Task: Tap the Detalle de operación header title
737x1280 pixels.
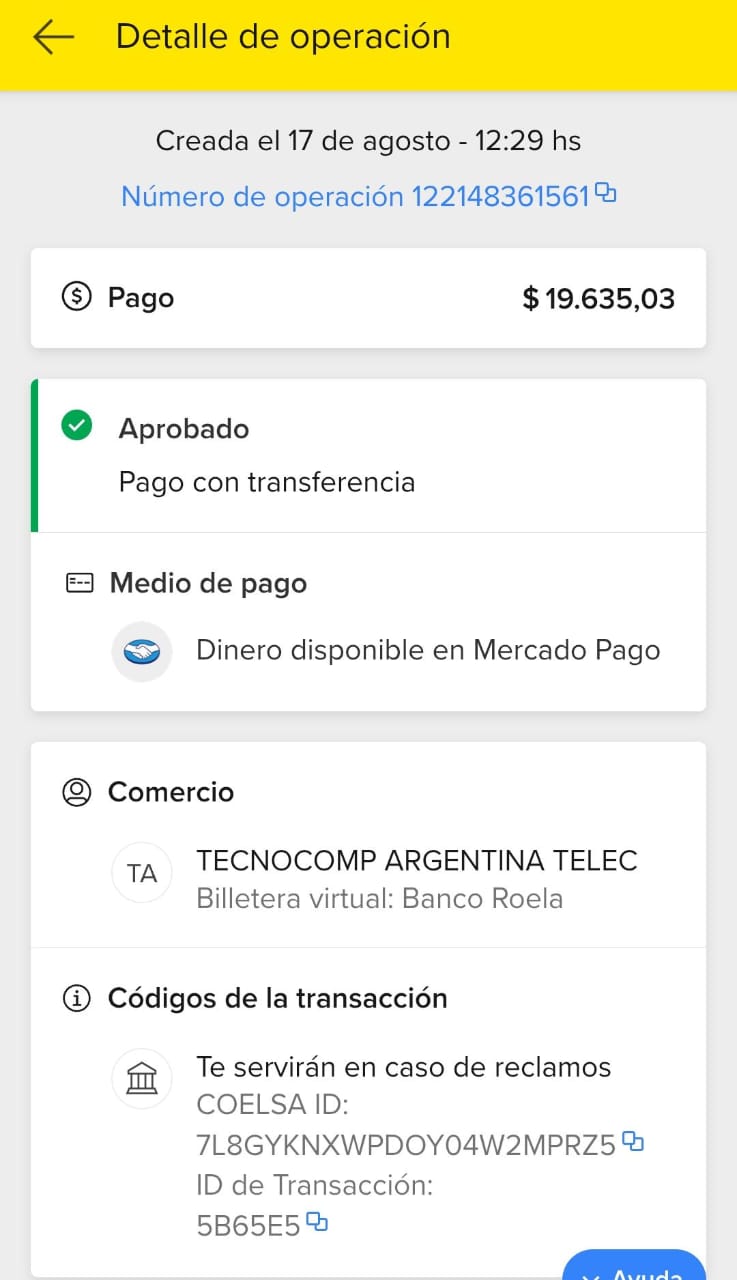Action: 283,37
